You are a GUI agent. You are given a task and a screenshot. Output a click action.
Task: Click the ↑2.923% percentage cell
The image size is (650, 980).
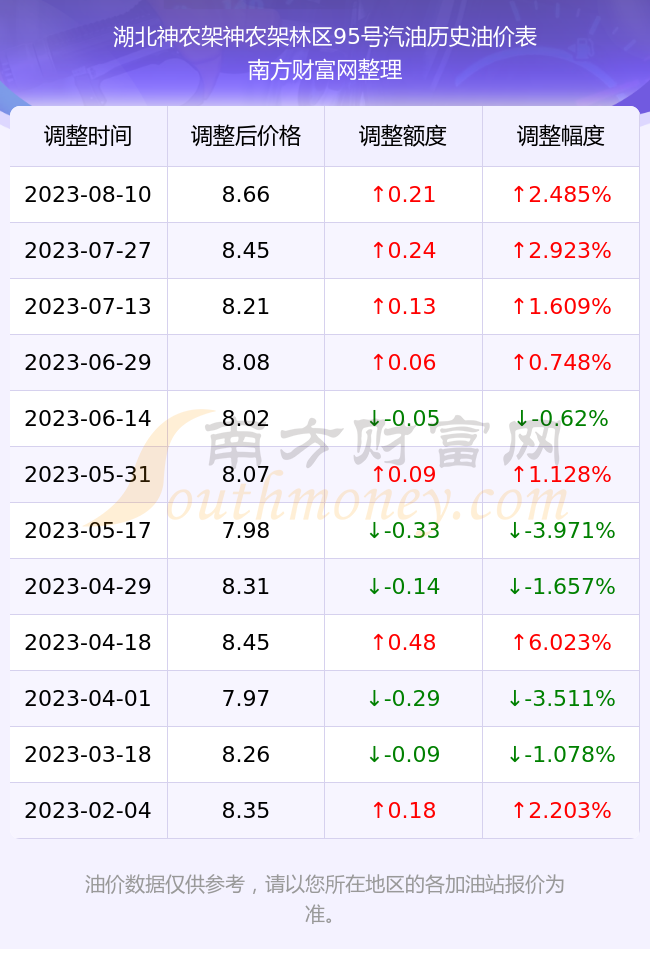[x=561, y=251]
